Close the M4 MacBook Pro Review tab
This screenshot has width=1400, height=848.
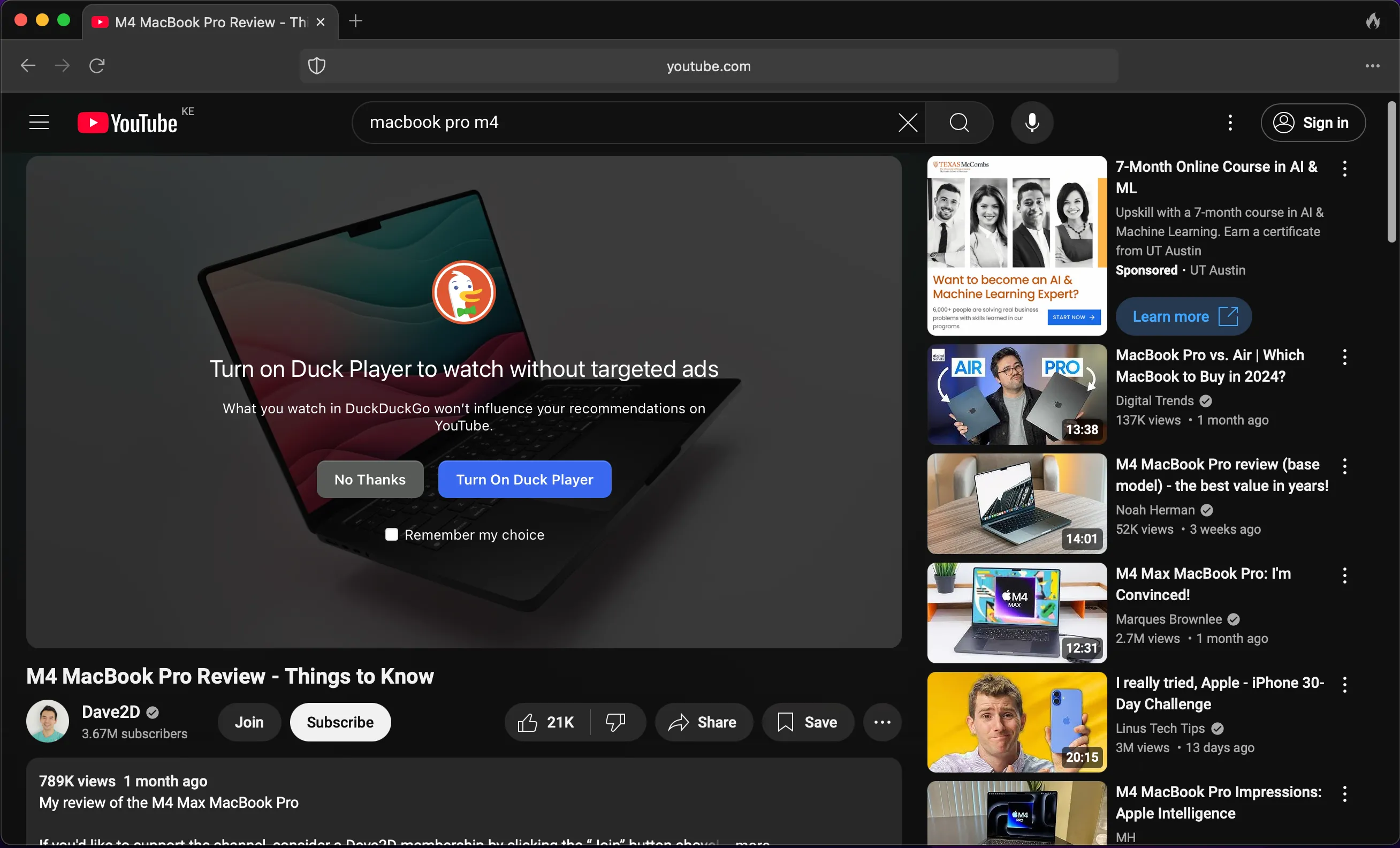click(x=321, y=21)
